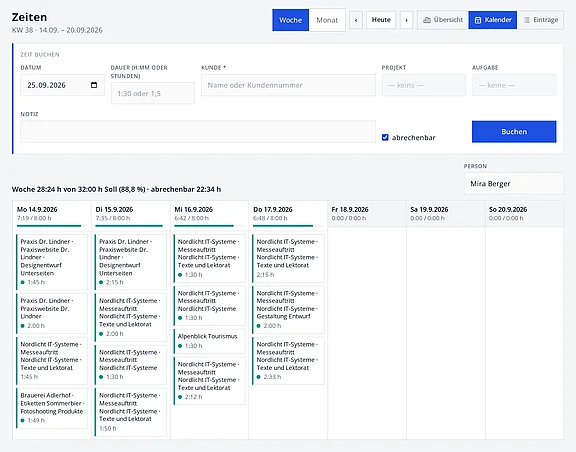Switch to the Einträge list view
Viewport: 576px width, 452px height.
tap(541, 20)
